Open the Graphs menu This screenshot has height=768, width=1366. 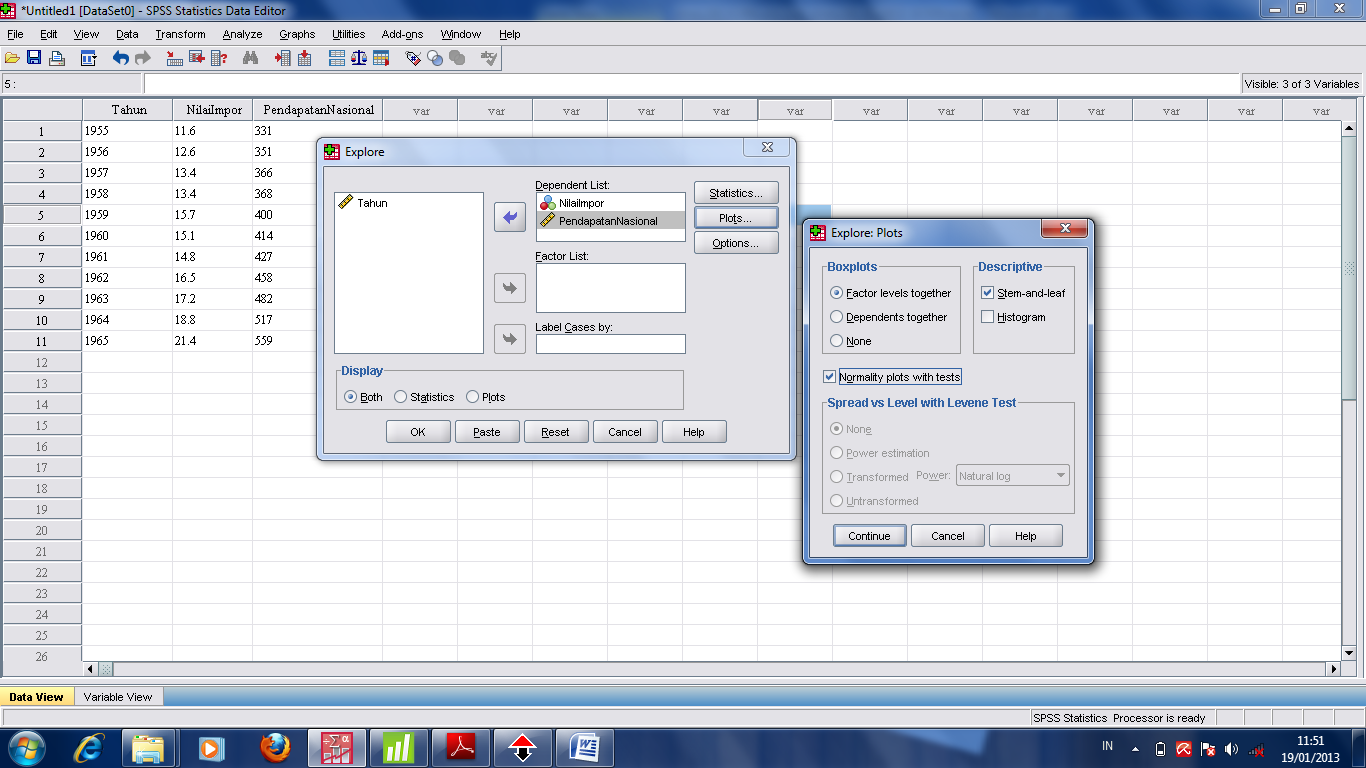(x=297, y=34)
